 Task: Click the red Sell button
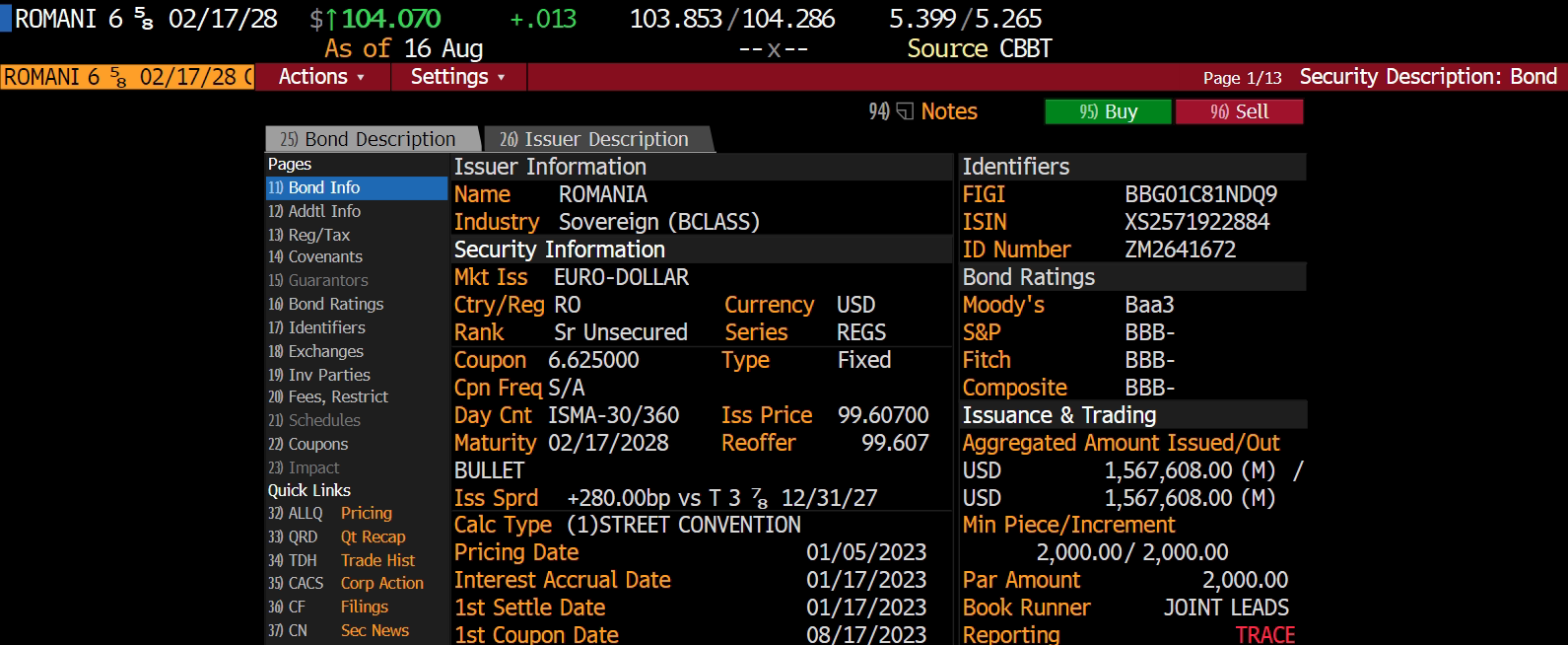(1240, 112)
